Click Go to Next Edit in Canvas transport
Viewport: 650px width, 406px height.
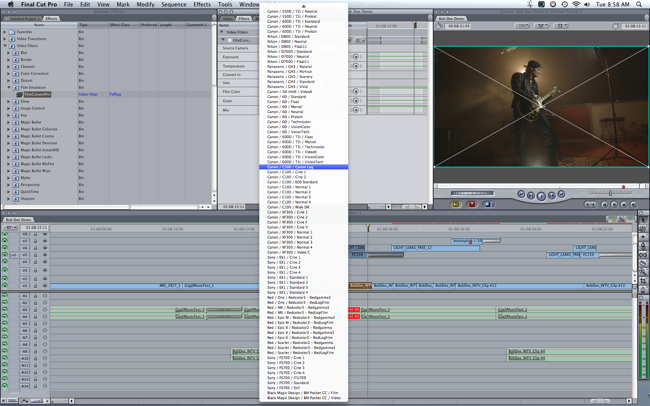tap(561, 194)
